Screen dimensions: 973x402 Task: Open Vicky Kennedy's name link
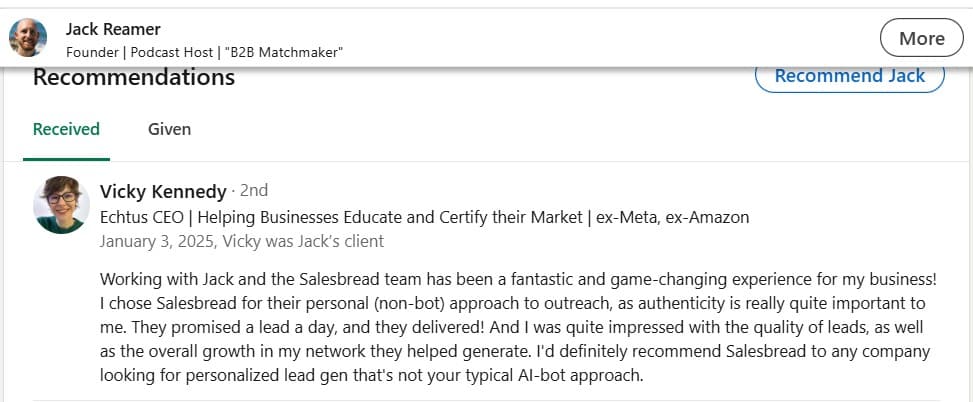pos(163,191)
